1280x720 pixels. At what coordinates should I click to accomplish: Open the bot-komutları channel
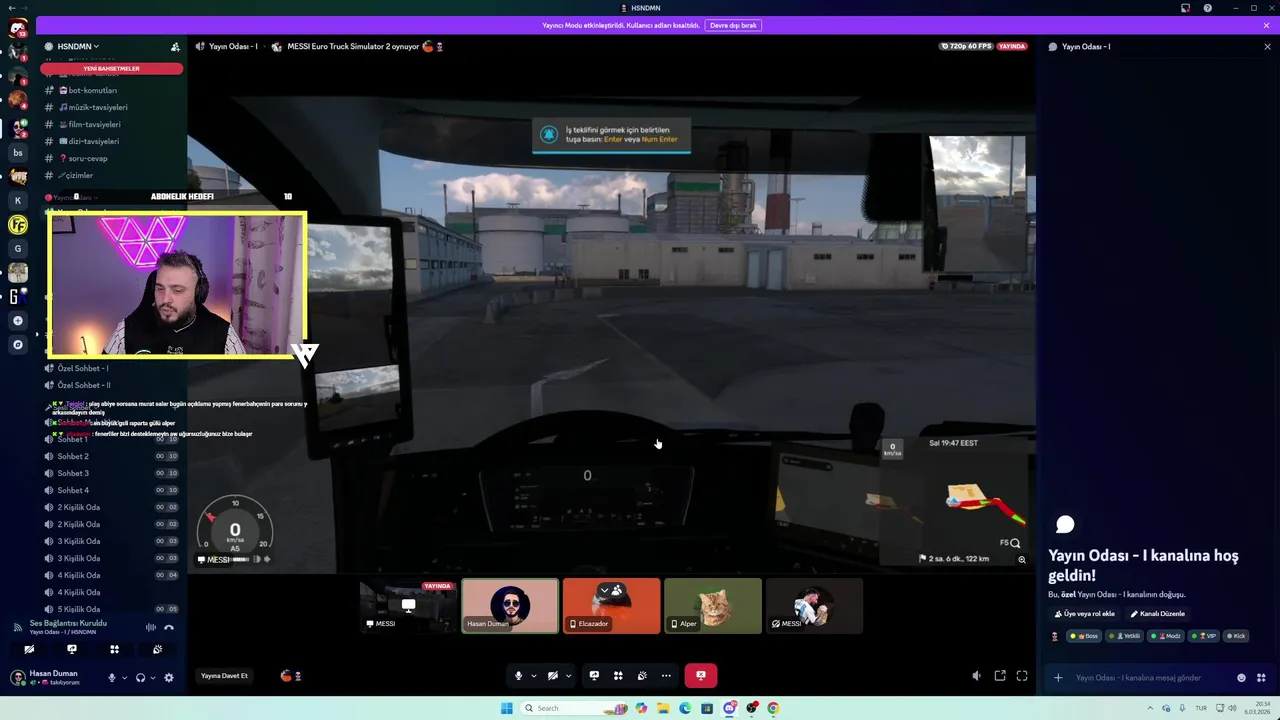[112, 90]
